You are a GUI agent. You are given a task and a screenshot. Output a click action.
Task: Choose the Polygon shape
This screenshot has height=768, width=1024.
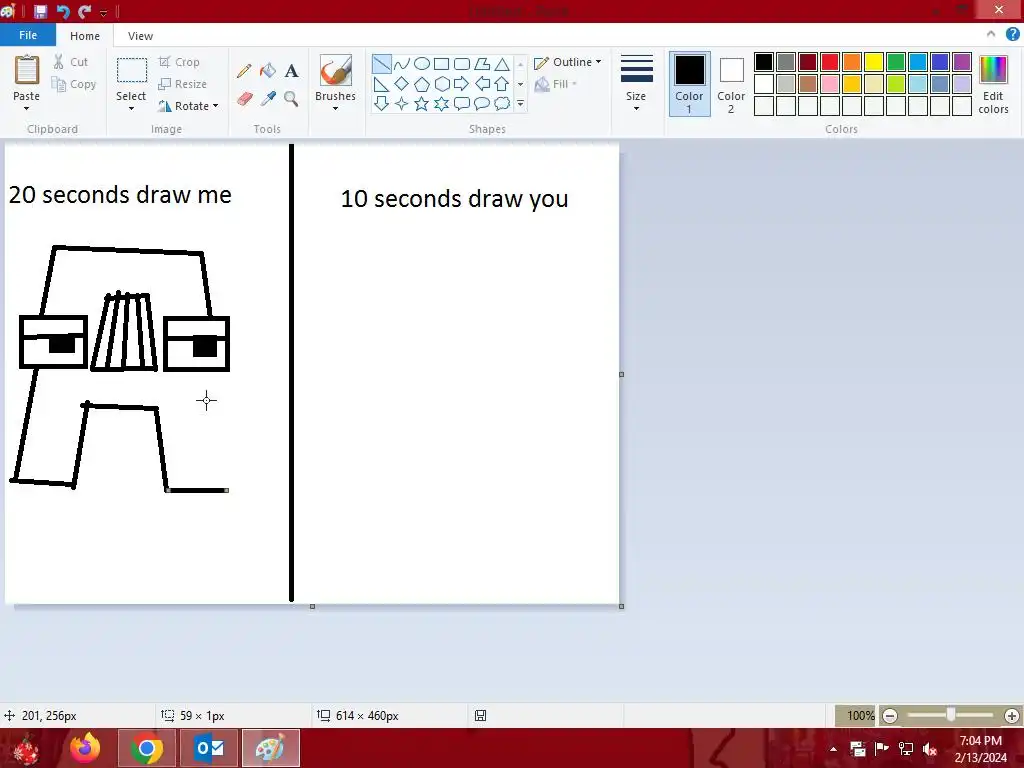[482, 63]
